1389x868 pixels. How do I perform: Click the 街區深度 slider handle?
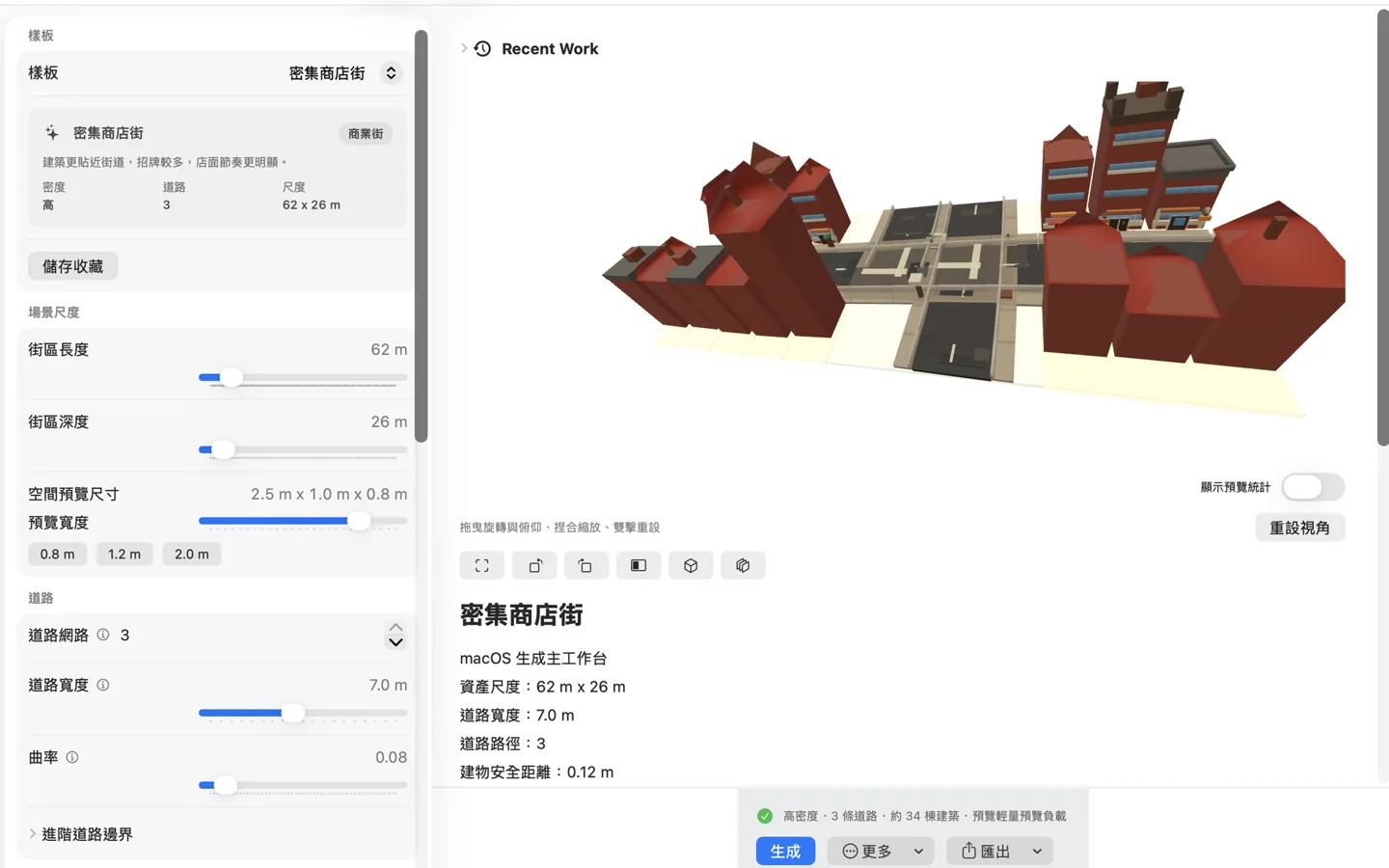click(x=223, y=449)
